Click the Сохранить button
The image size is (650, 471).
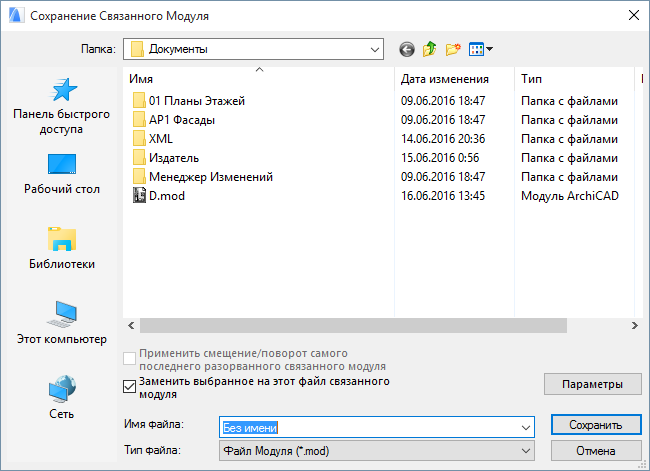click(x=595, y=425)
